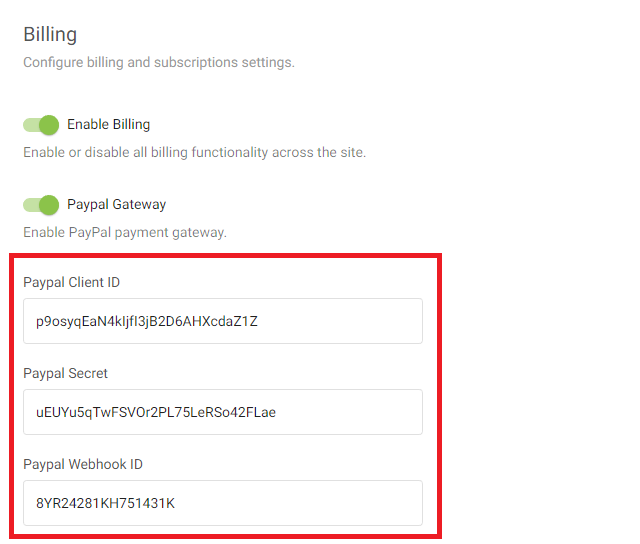The width and height of the screenshot is (640, 544).
Task: Toggle the Enable Billing switch off
Action: [x=41, y=125]
